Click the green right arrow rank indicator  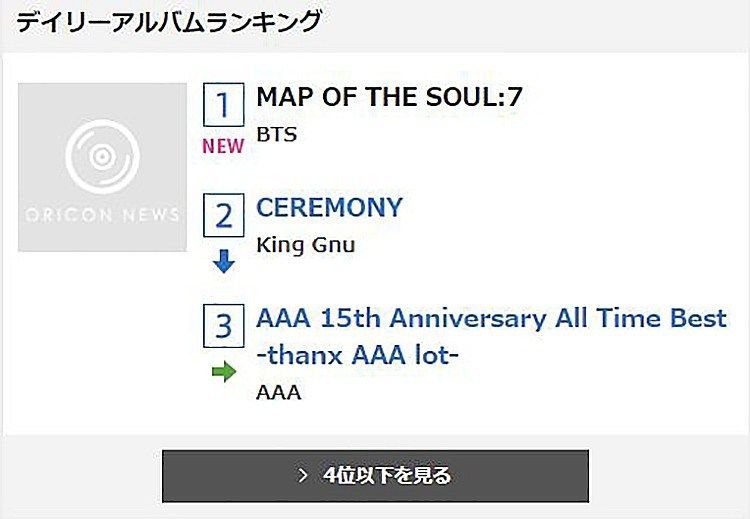[224, 371]
